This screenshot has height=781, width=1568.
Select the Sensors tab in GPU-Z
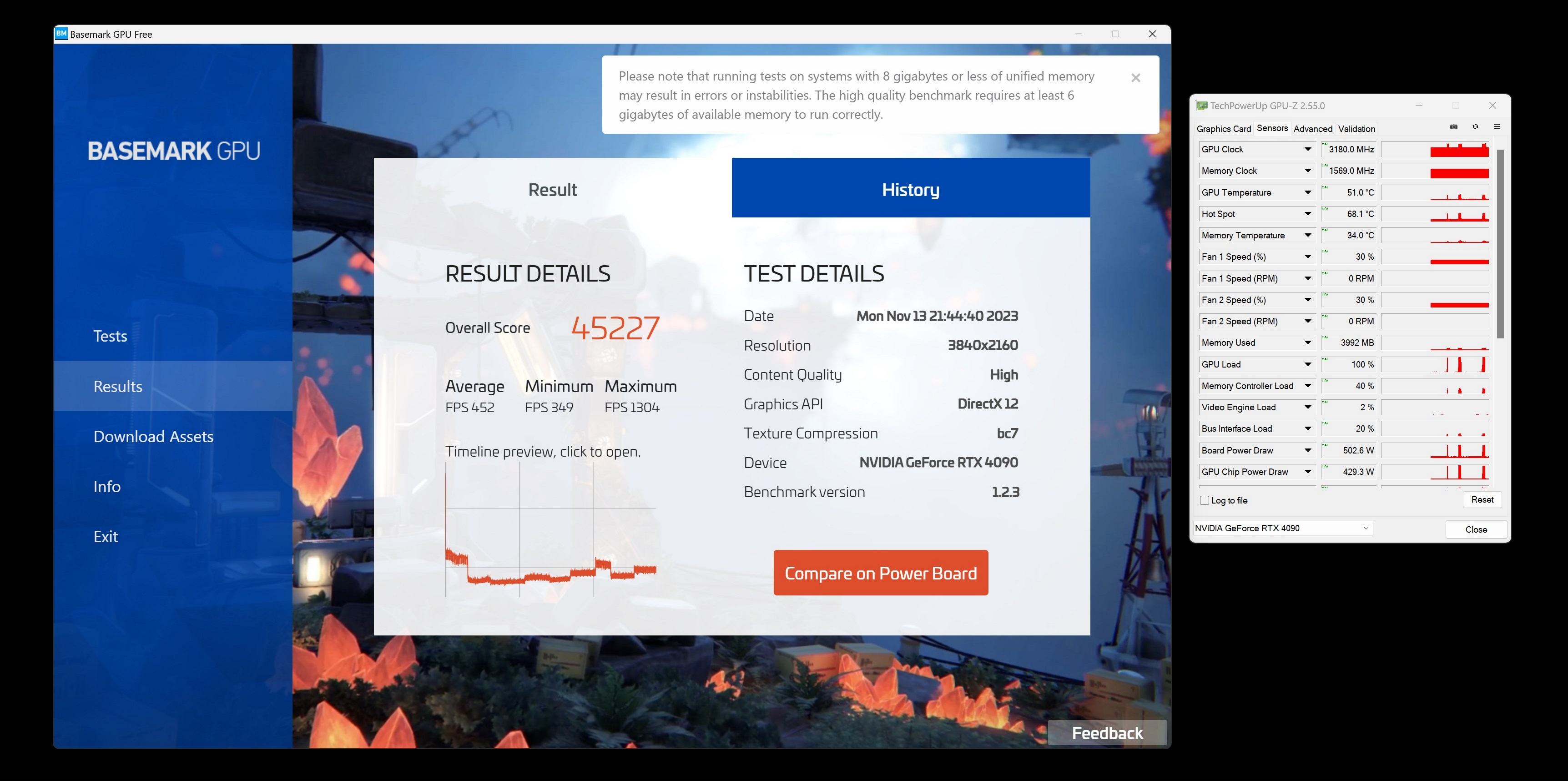coord(1272,128)
